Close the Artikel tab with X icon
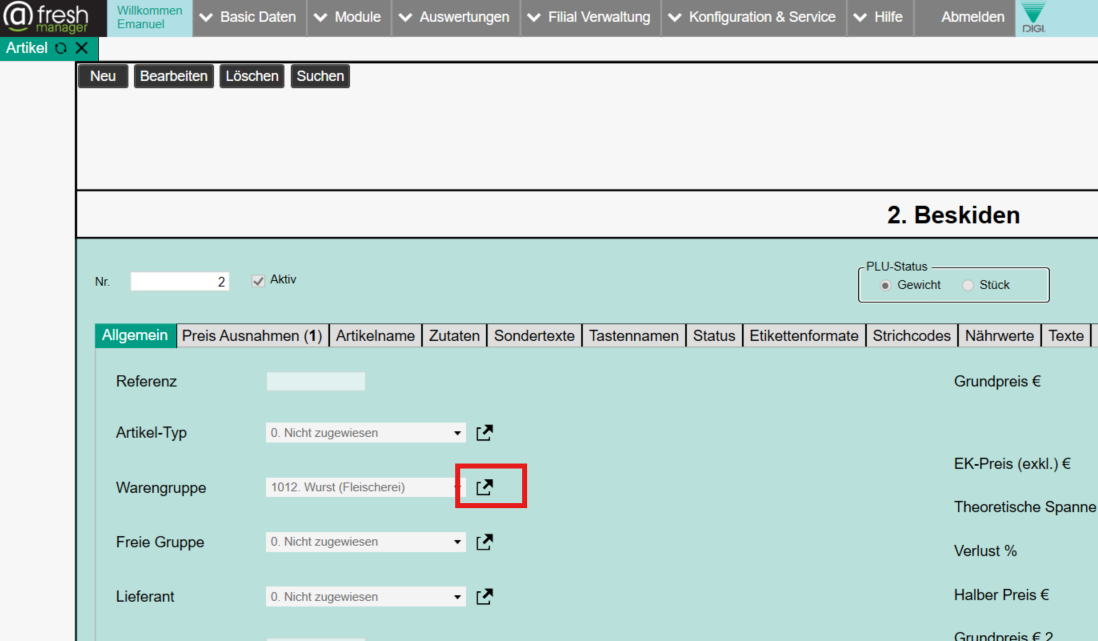The height and width of the screenshot is (641, 1098). point(82,48)
